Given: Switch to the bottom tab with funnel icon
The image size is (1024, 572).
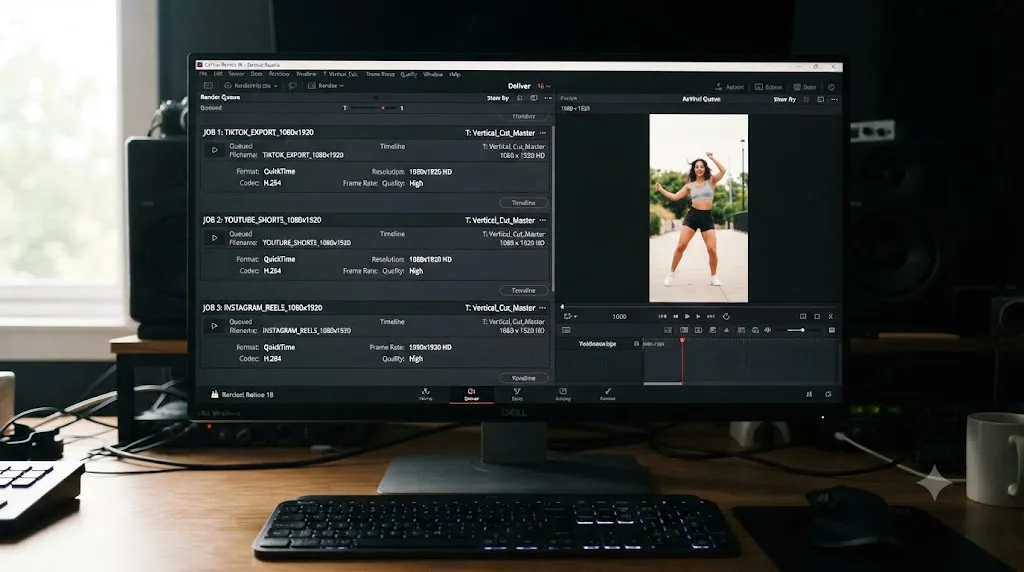Looking at the screenshot, I should [x=517, y=394].
